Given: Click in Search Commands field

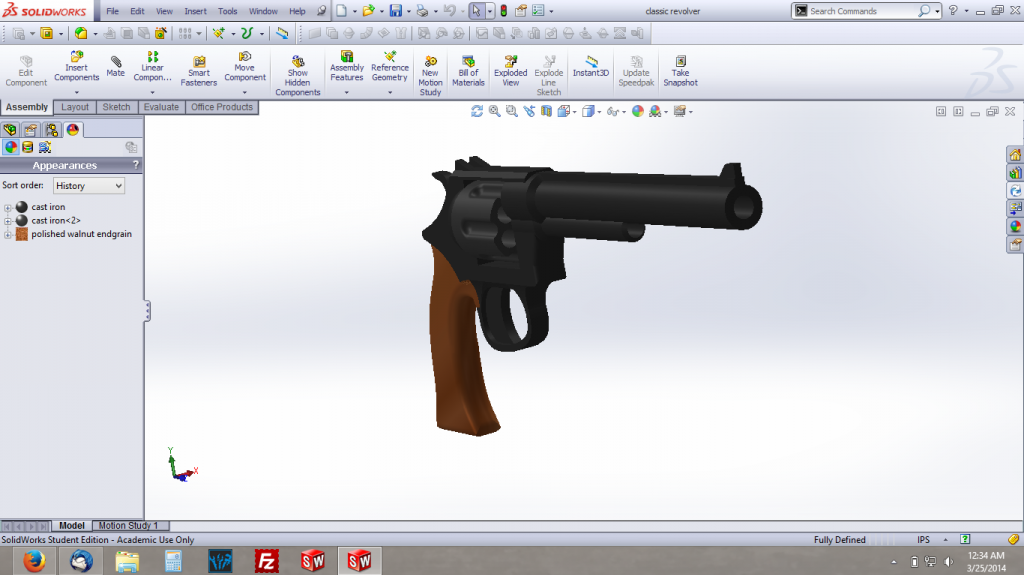Looking at the screenshot, I should point(861,11).
